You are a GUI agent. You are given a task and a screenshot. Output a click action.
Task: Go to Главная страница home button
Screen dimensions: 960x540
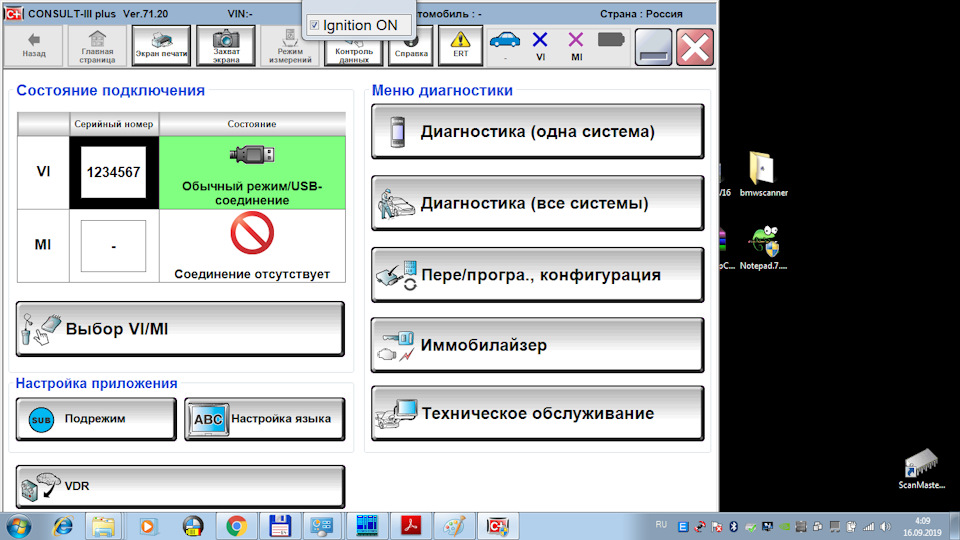(x=97, y=45)
